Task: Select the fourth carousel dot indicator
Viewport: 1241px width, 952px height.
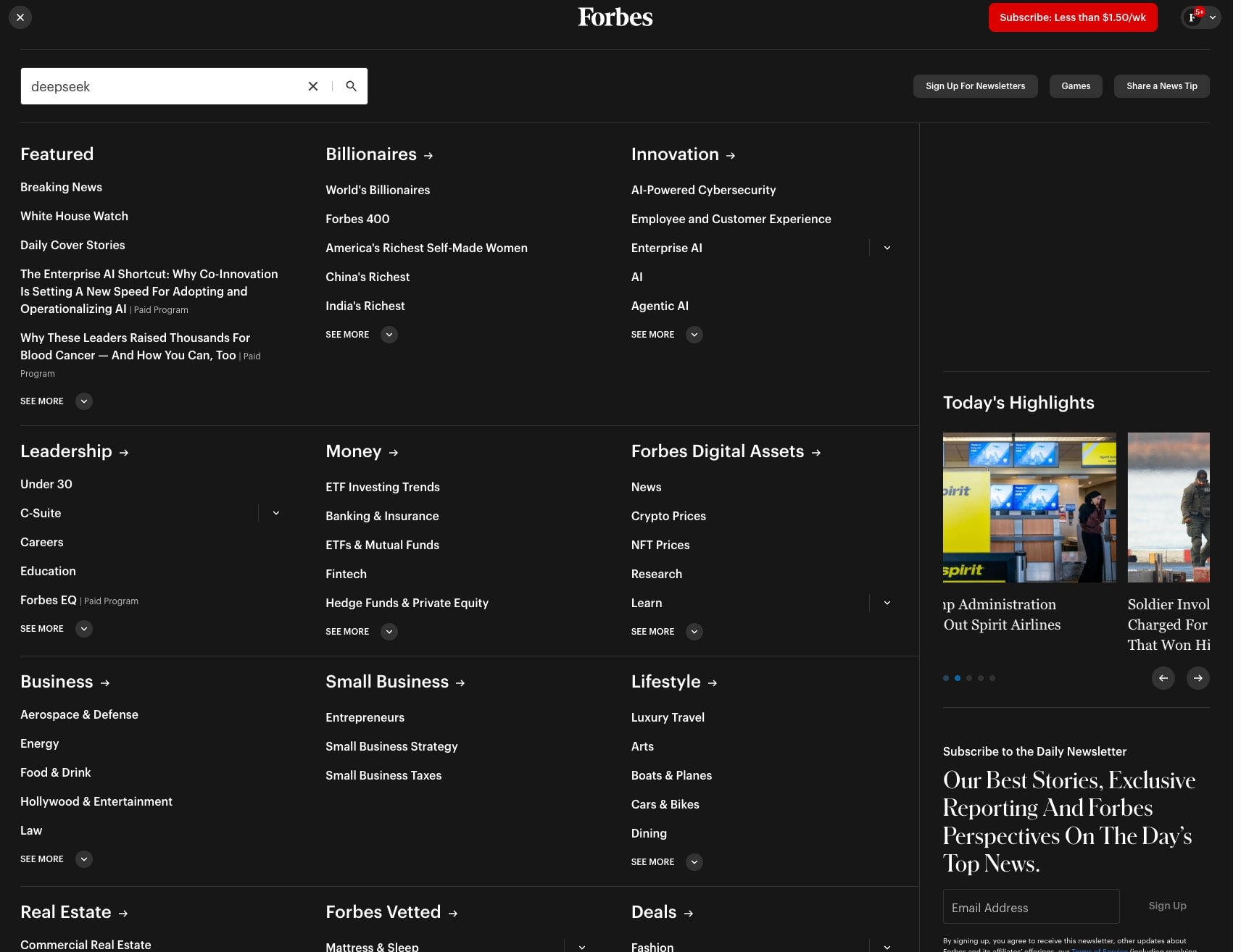Action: coord(981,678)
